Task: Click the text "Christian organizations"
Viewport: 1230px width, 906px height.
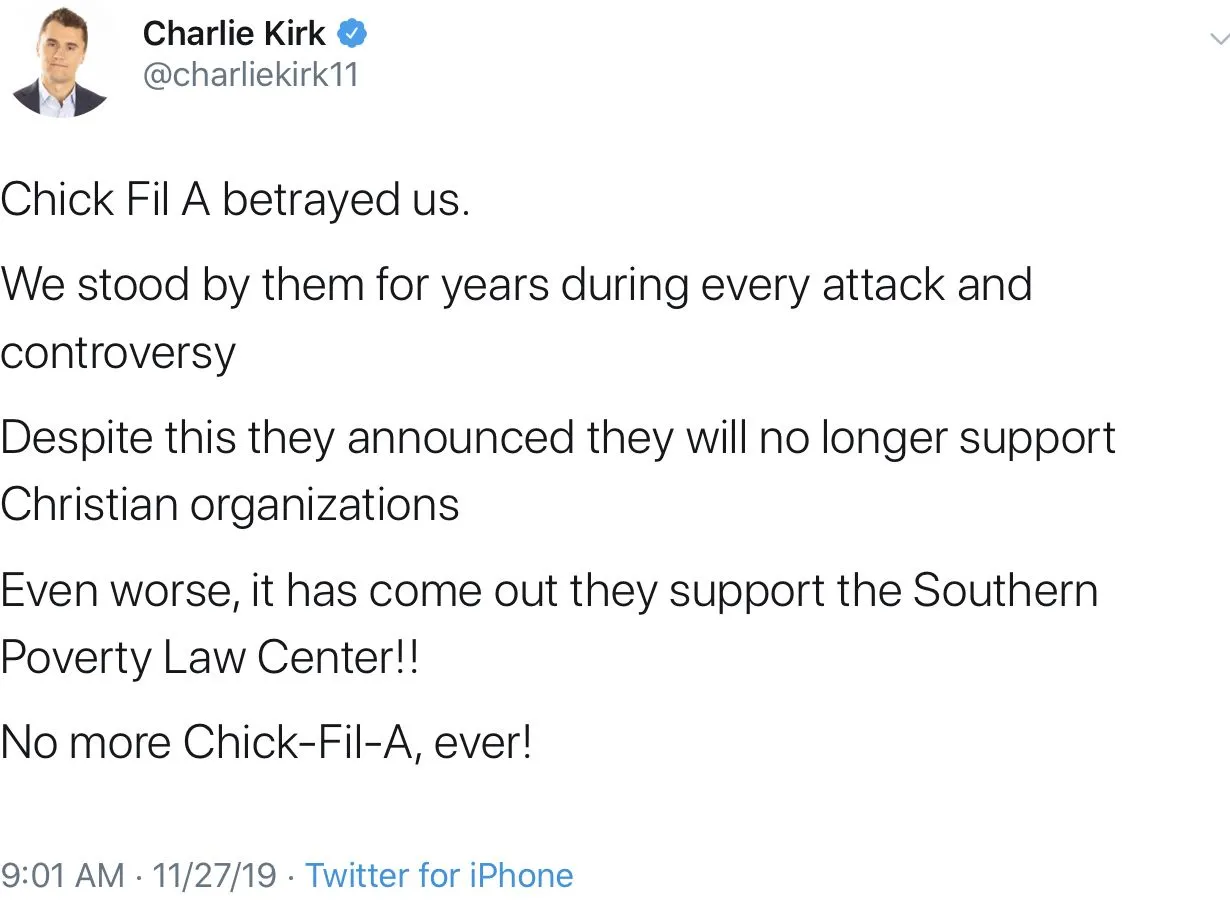Action: pyautogui.click(x=229, y=504)
